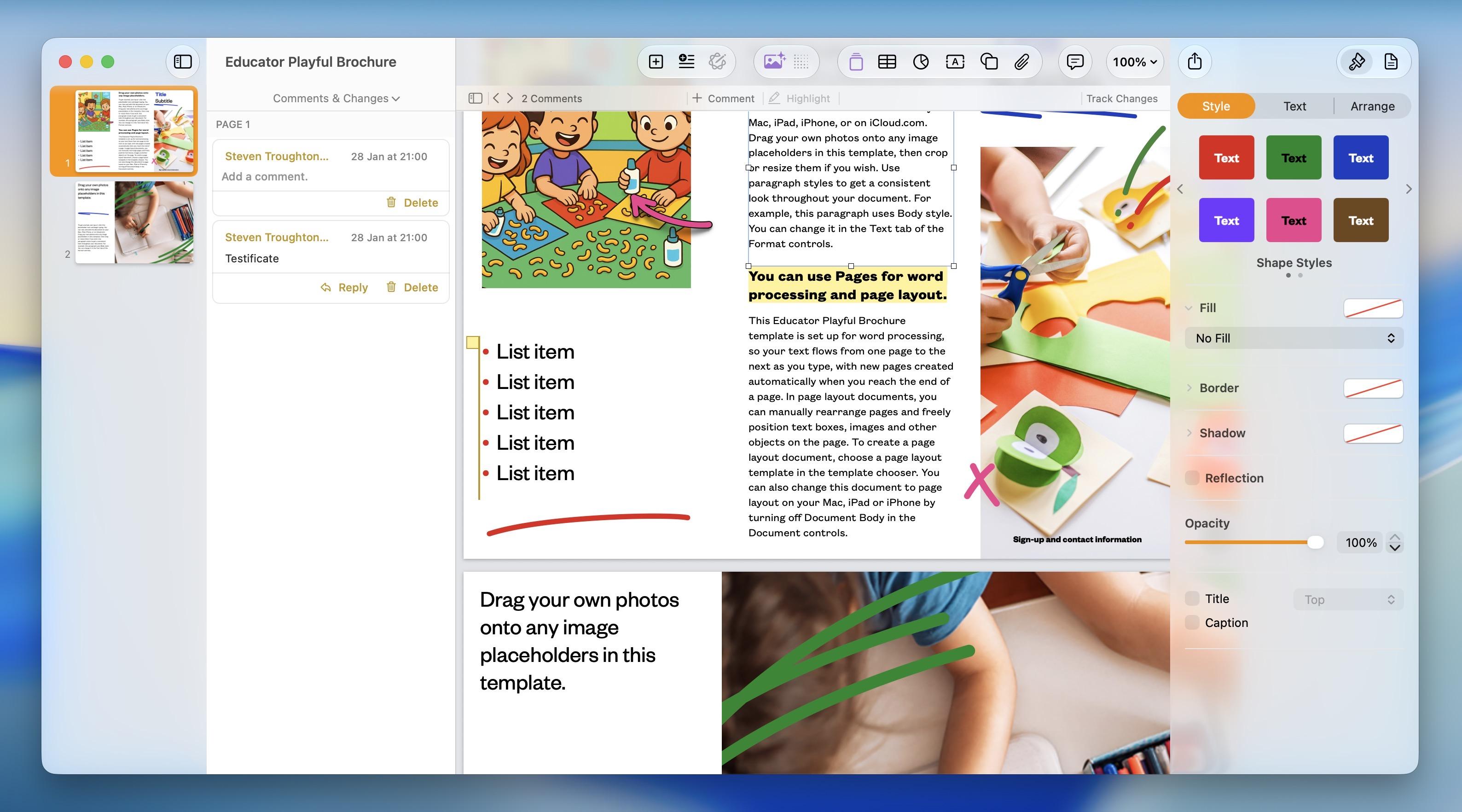Enable the Reflection checkbox
Screen dimensions: 1462x812
[1192, 478]
